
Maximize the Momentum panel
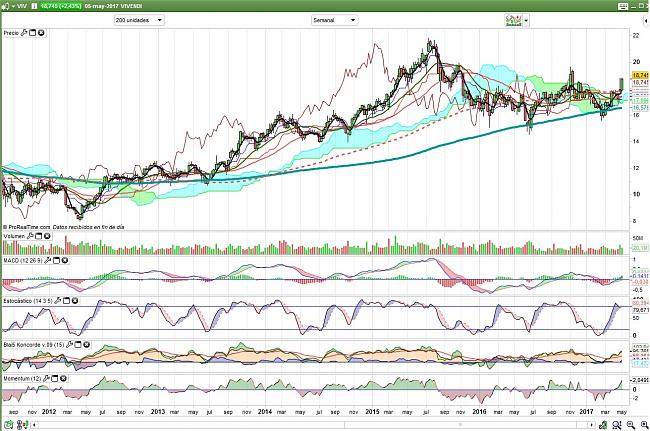55,378
